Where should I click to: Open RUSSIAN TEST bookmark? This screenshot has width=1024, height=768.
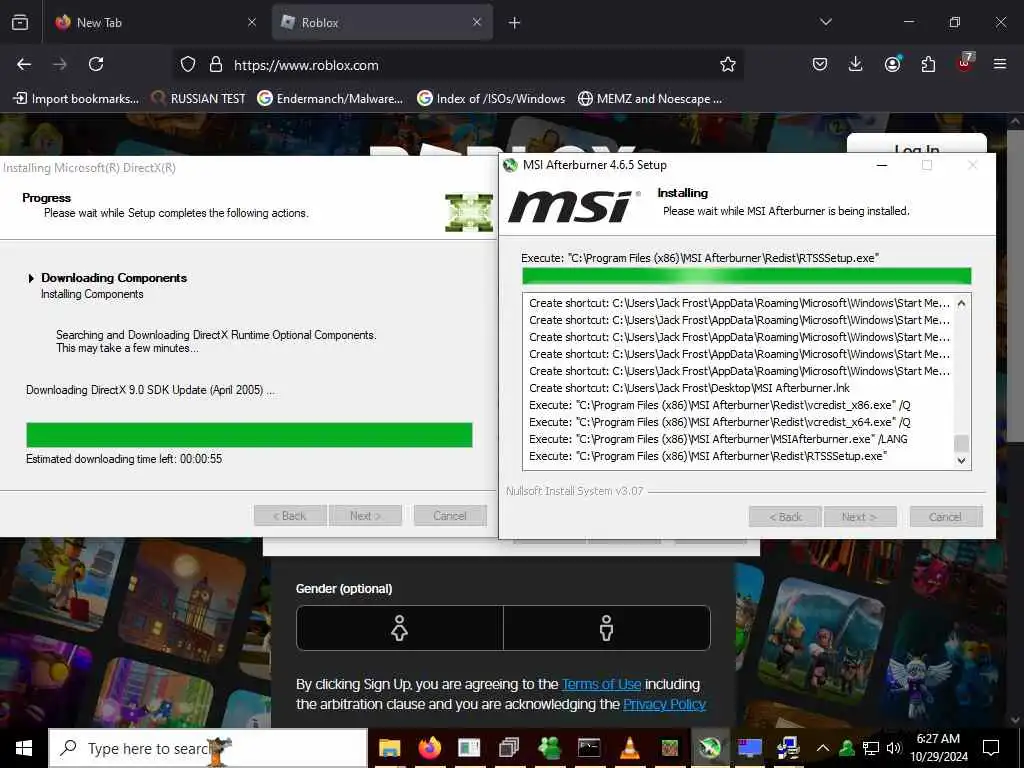(199, 99)
